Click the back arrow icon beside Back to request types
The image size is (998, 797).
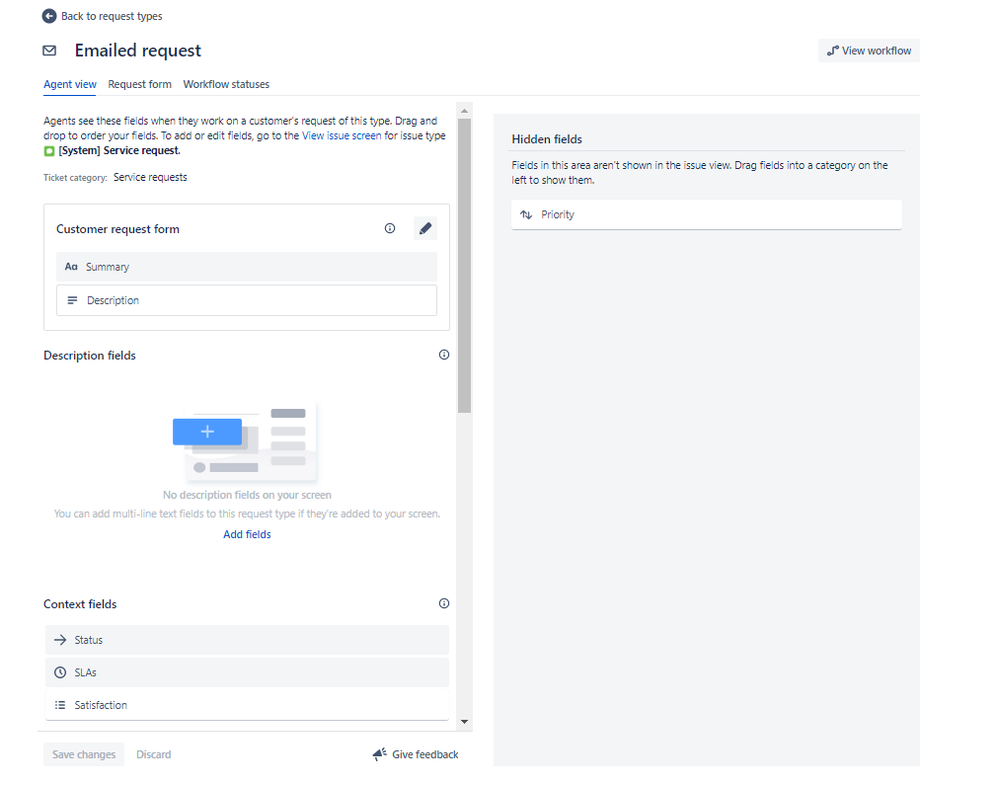coord(49,16)
